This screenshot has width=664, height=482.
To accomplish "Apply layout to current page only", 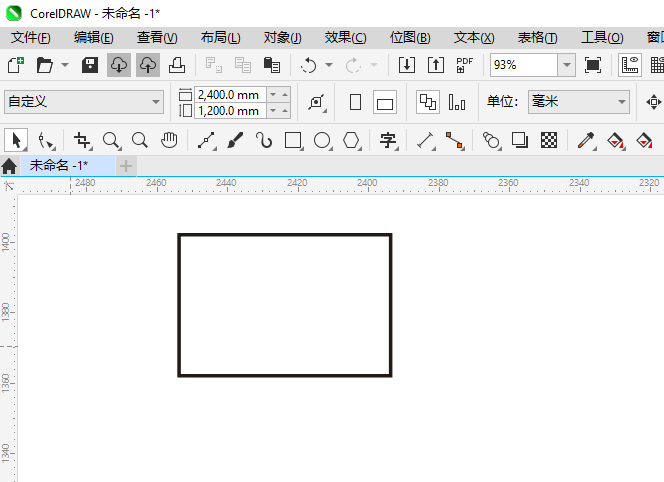I will 457,102.
